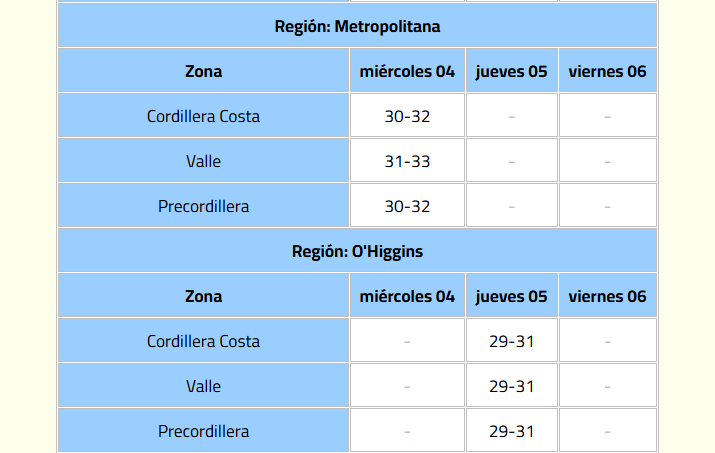The image size is (715, 453).
Task: Click the 'Región: O'Higgins' table header
Action: pyautogui.click(x=357, y=251)
